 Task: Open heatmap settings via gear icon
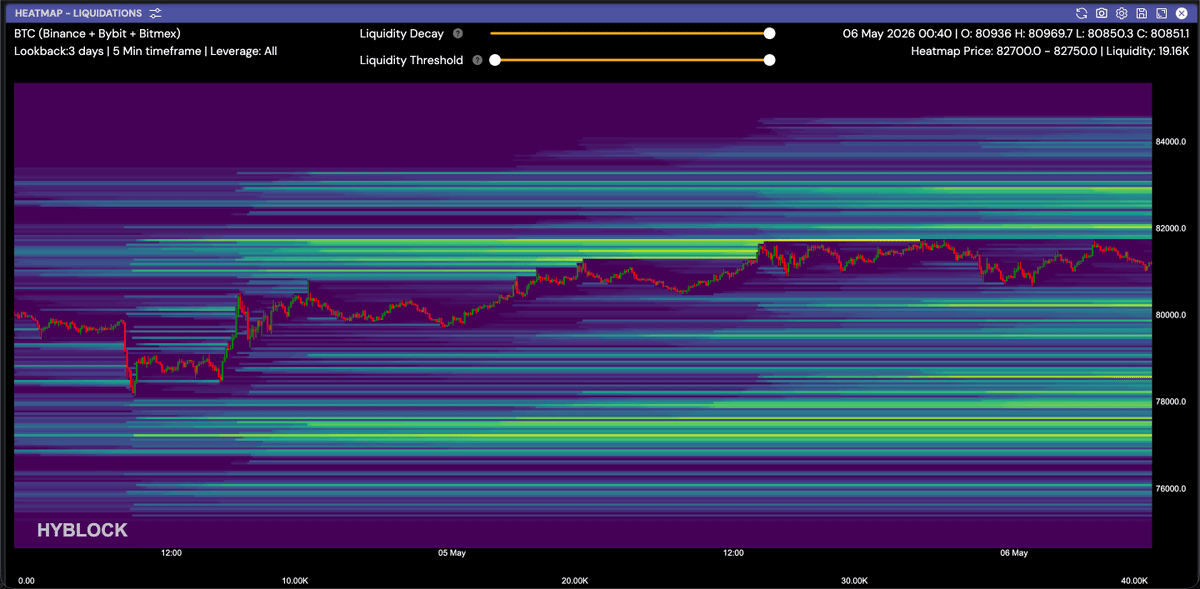1121,13
